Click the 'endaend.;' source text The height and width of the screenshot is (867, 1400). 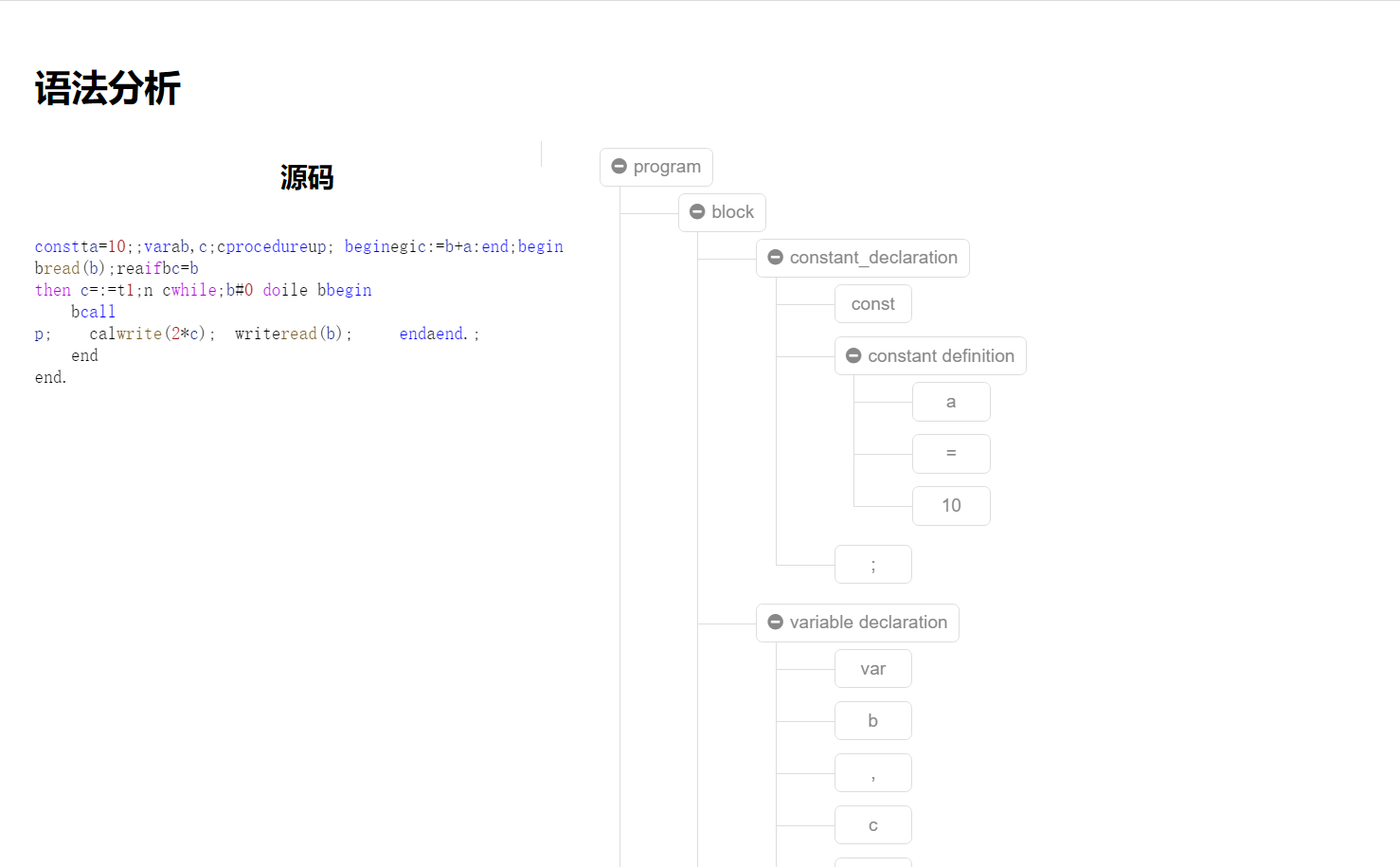coord(440,334)
